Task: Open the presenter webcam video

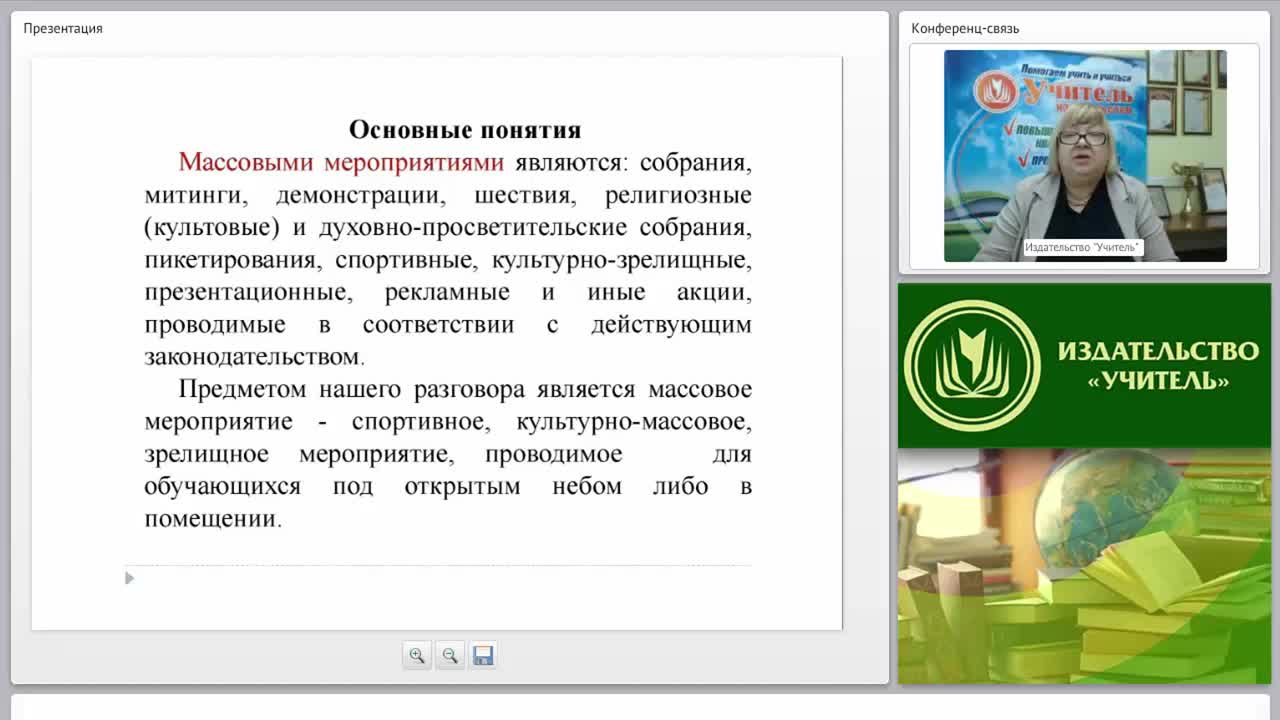Action: click(1085, 156)
